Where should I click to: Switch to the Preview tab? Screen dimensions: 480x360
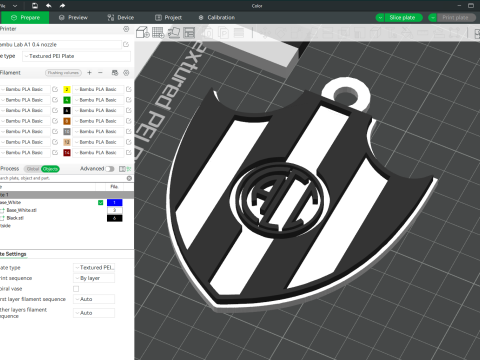click(x=73, y=18)
